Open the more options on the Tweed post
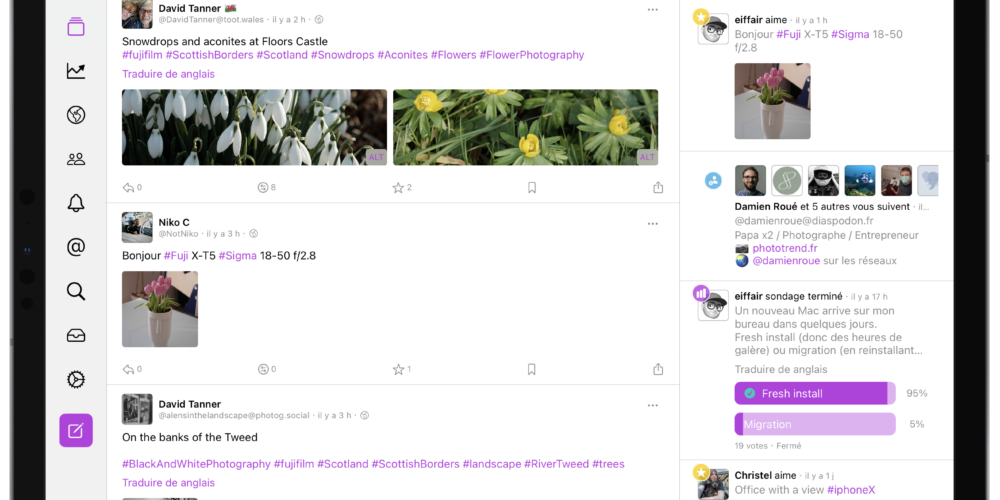The height and width of the screenshot is (500, 1000). 652,406
